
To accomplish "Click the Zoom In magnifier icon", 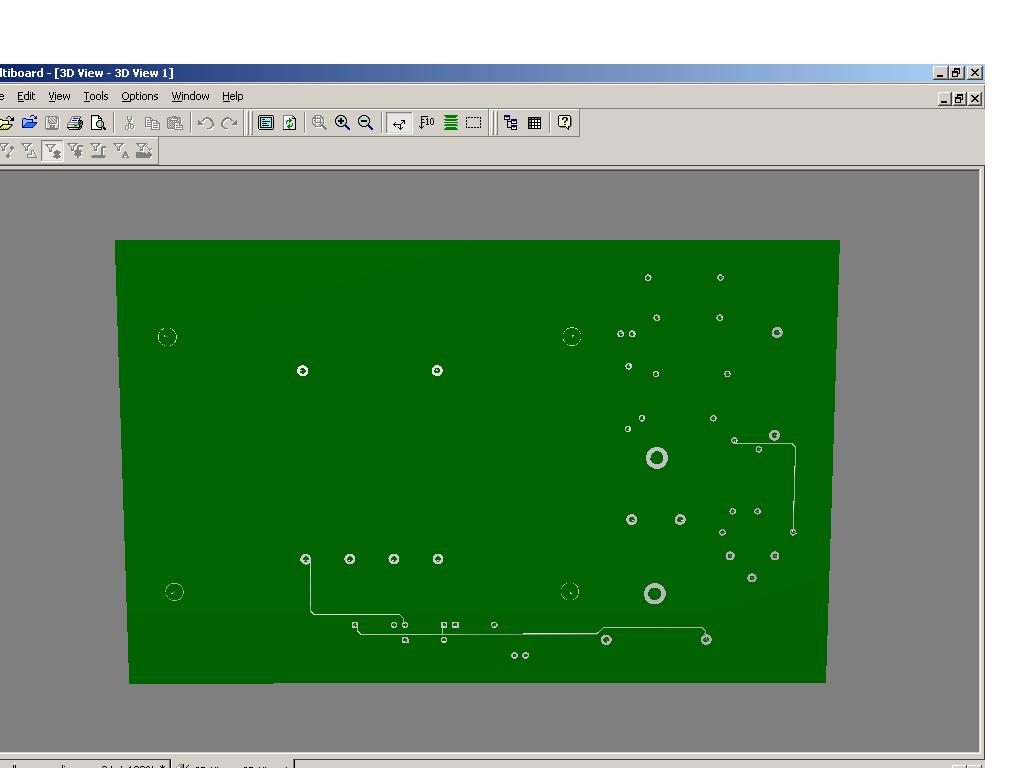I will tap(343, 123).
